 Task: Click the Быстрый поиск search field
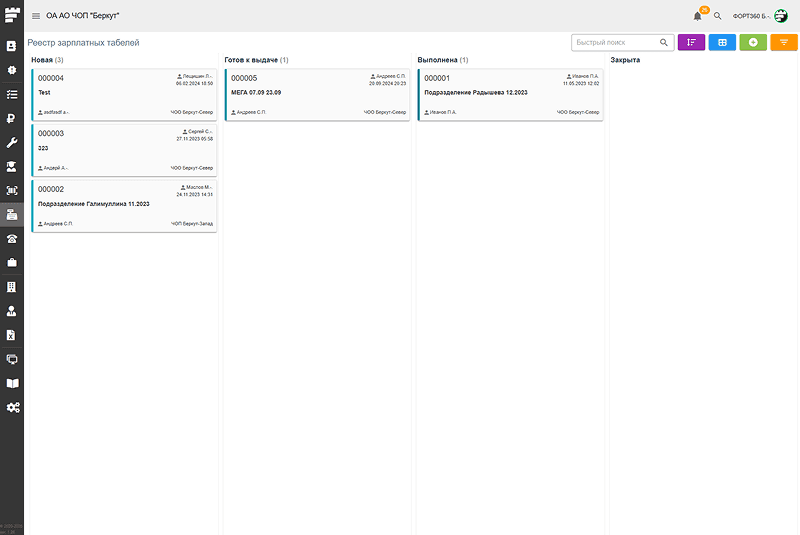[616, 43]
